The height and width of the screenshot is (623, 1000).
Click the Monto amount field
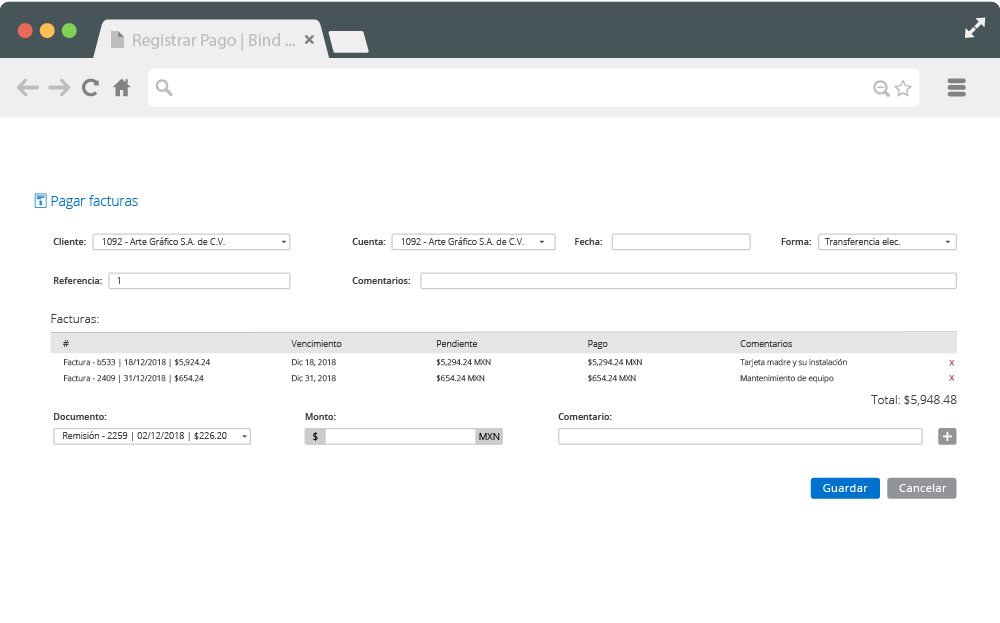click(400, 436)
